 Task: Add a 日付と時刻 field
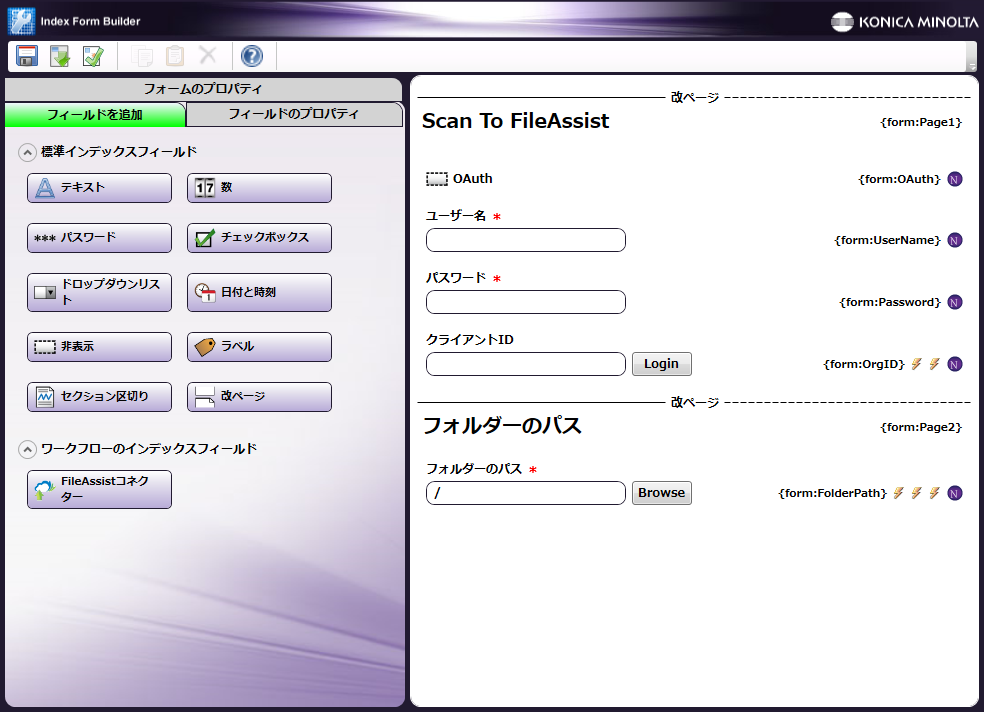click(259, 292)
